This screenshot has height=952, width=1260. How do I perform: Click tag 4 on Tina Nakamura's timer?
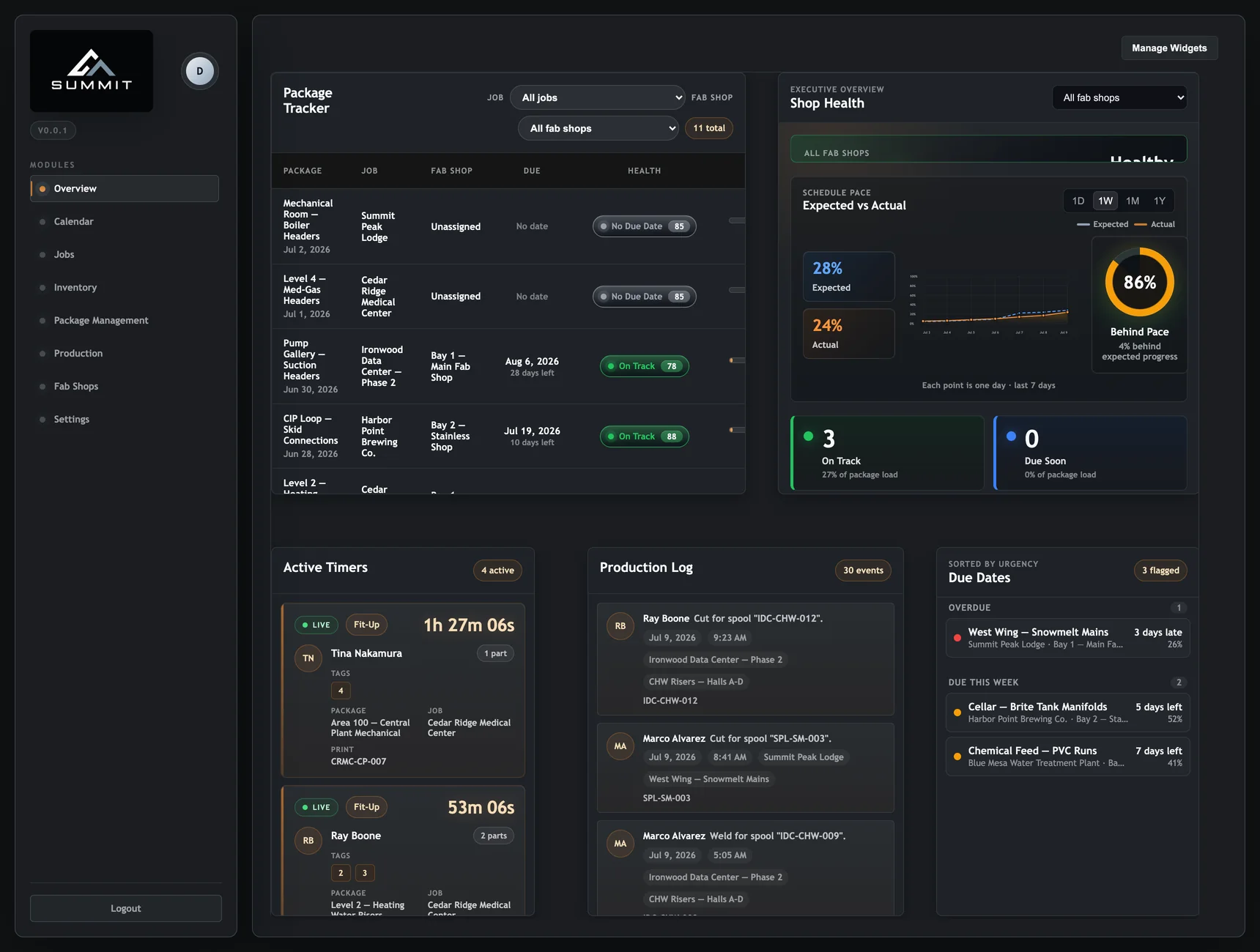click(341, 691)
